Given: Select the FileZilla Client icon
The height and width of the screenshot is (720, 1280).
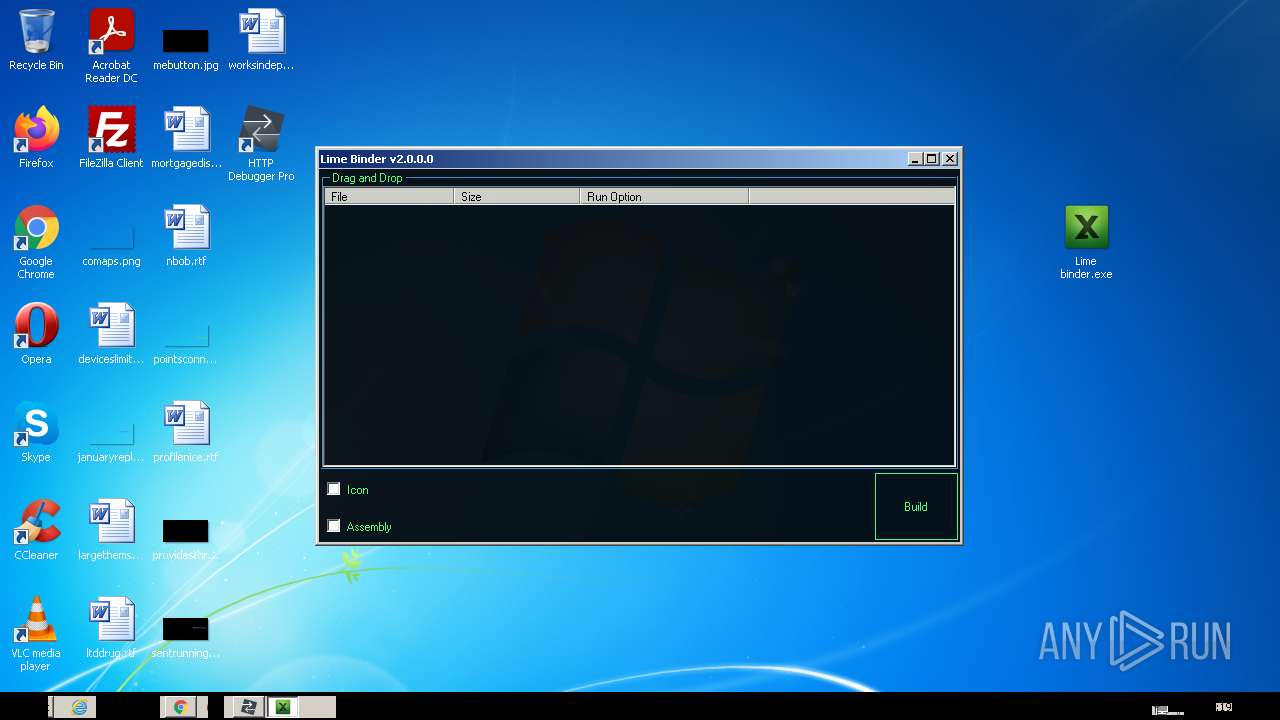Looking at the screenshot, I should 111,138.
